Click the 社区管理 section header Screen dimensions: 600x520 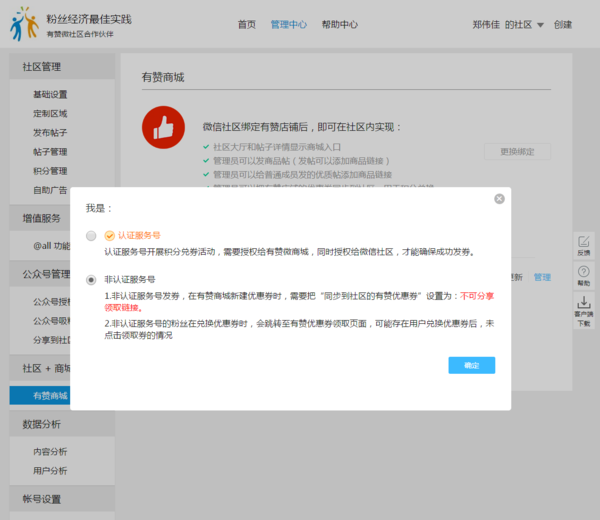(62, 67)
